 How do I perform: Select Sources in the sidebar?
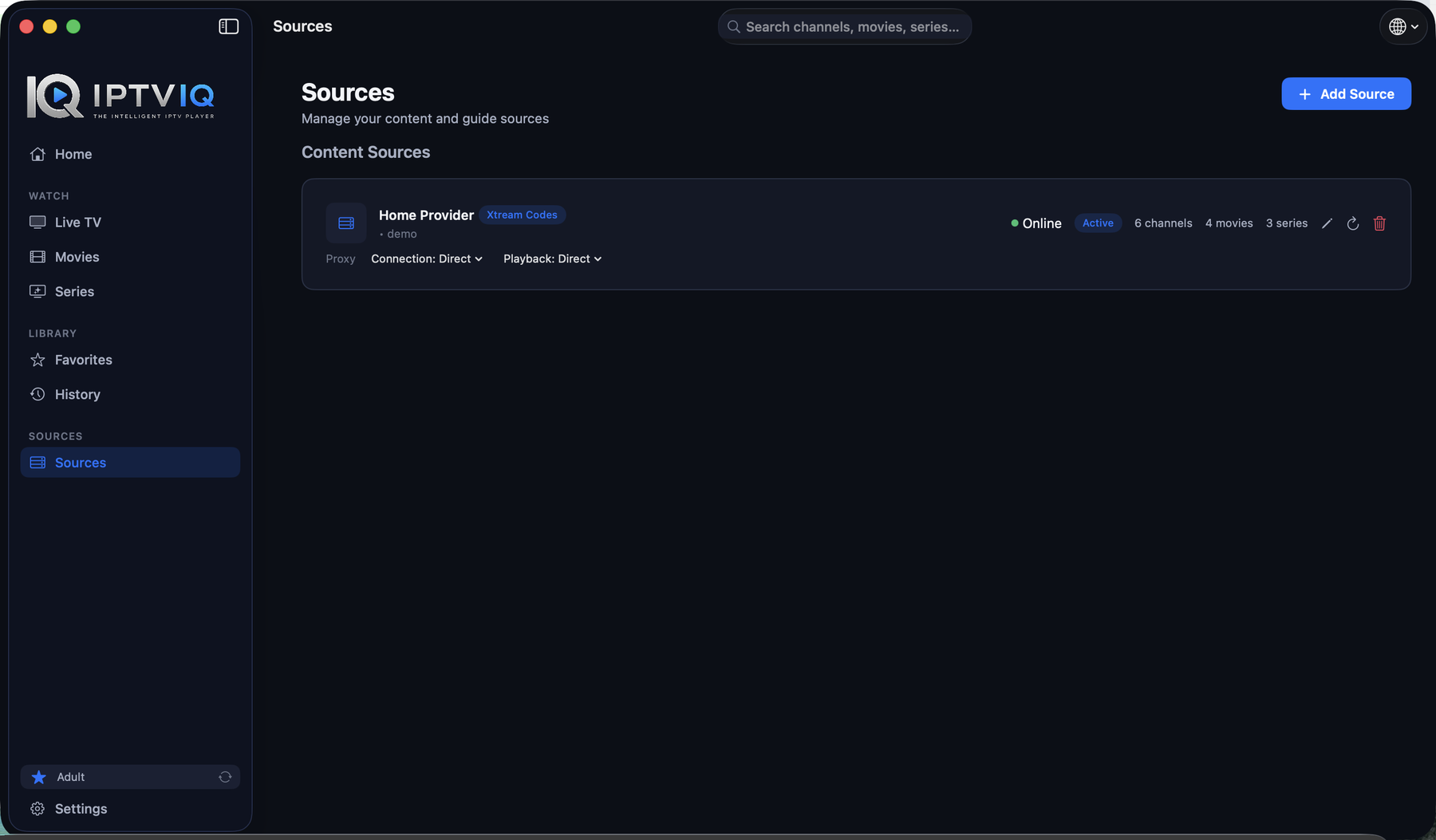coord(130,463)
